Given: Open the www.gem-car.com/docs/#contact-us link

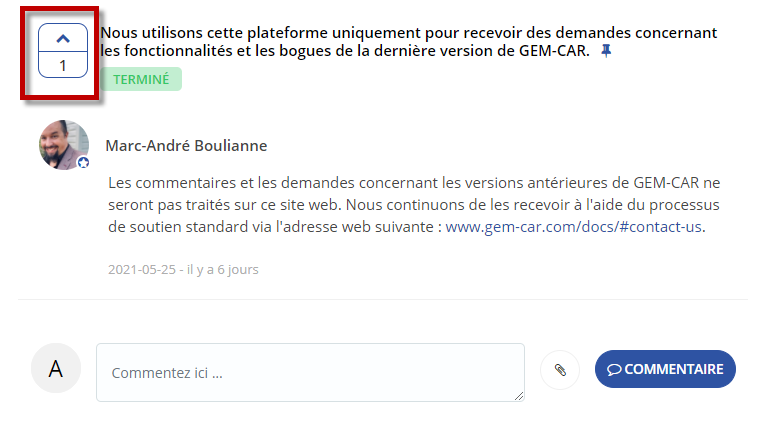Looking at the screenshot, I should [x=574, y=227].
